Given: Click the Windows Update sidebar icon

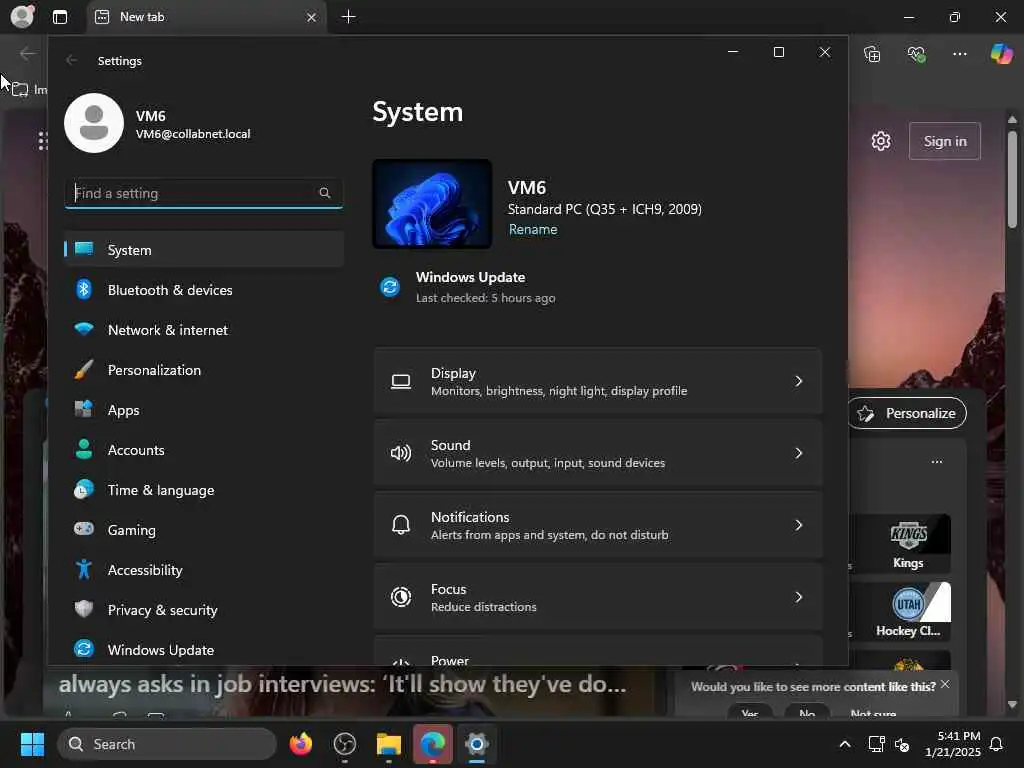Looking at the screenshot, I should coord(84,648).
